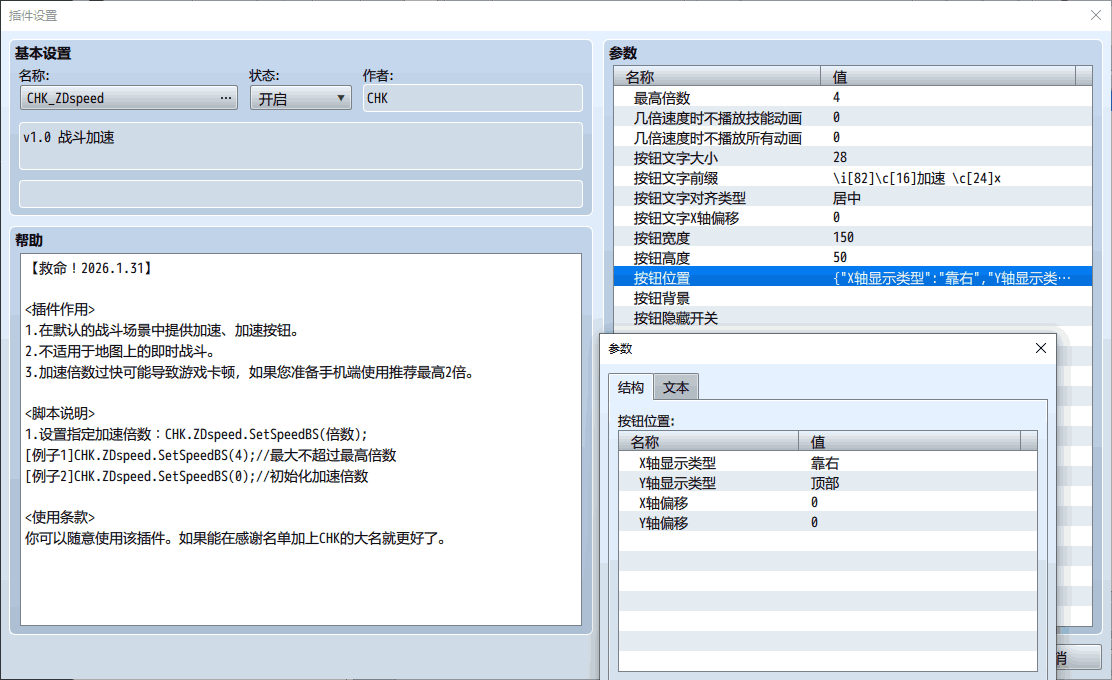Screen dimensions: 1112x680
Task: Switch to the 文本 tab
Action: point(676,387)
